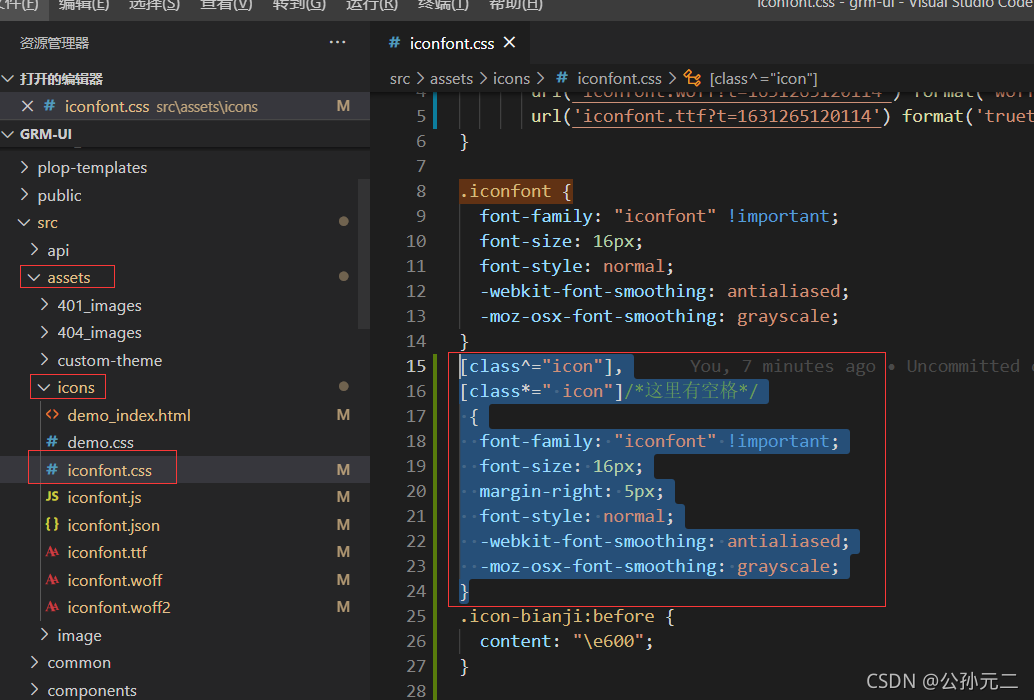This screenshot has height=700, width=1034.
Task: Expand the plop-templates folder
Action: [24, 167]
